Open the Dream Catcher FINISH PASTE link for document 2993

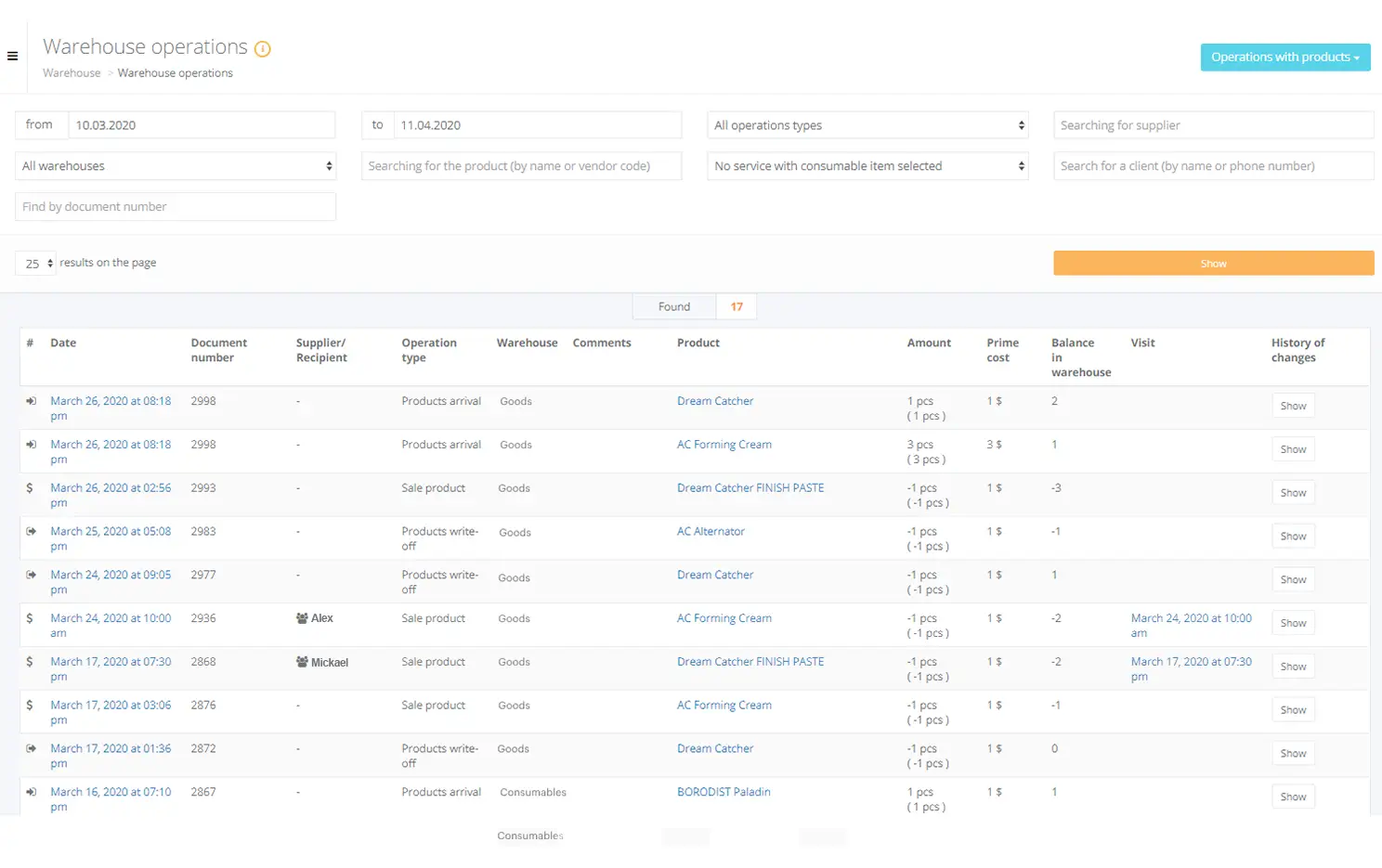pos(750,487)
